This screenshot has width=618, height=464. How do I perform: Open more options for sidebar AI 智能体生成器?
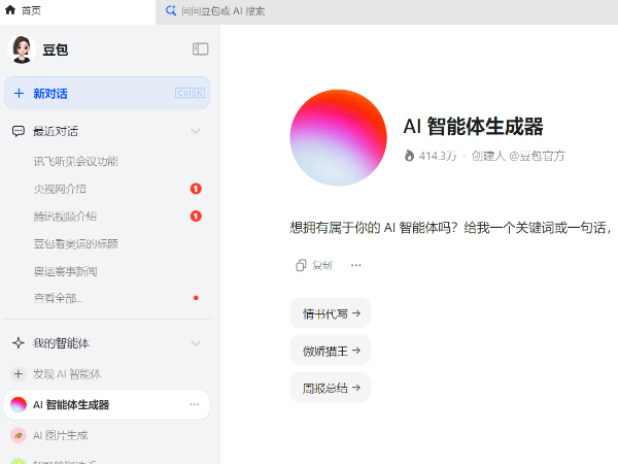pos(194,404)
